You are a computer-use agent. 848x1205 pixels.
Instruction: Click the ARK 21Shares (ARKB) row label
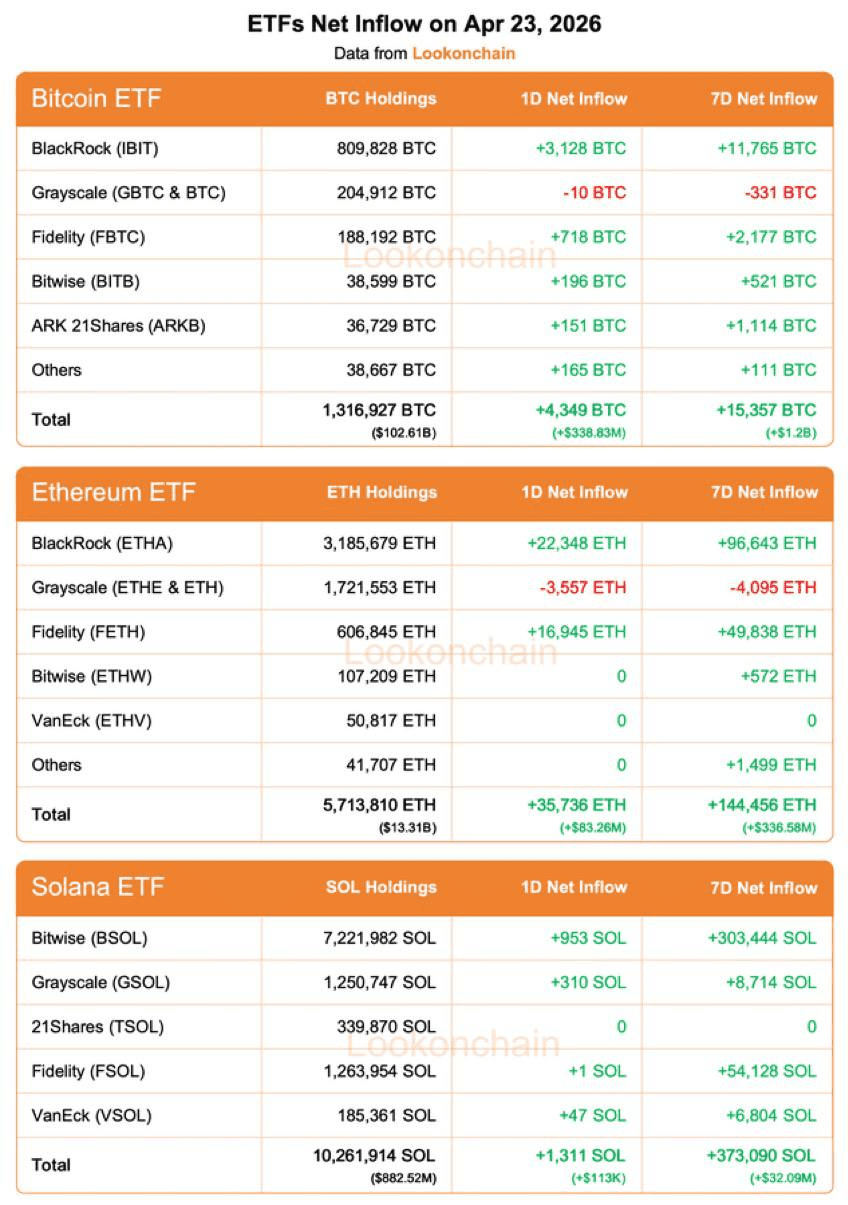click(x=118, y=325)
